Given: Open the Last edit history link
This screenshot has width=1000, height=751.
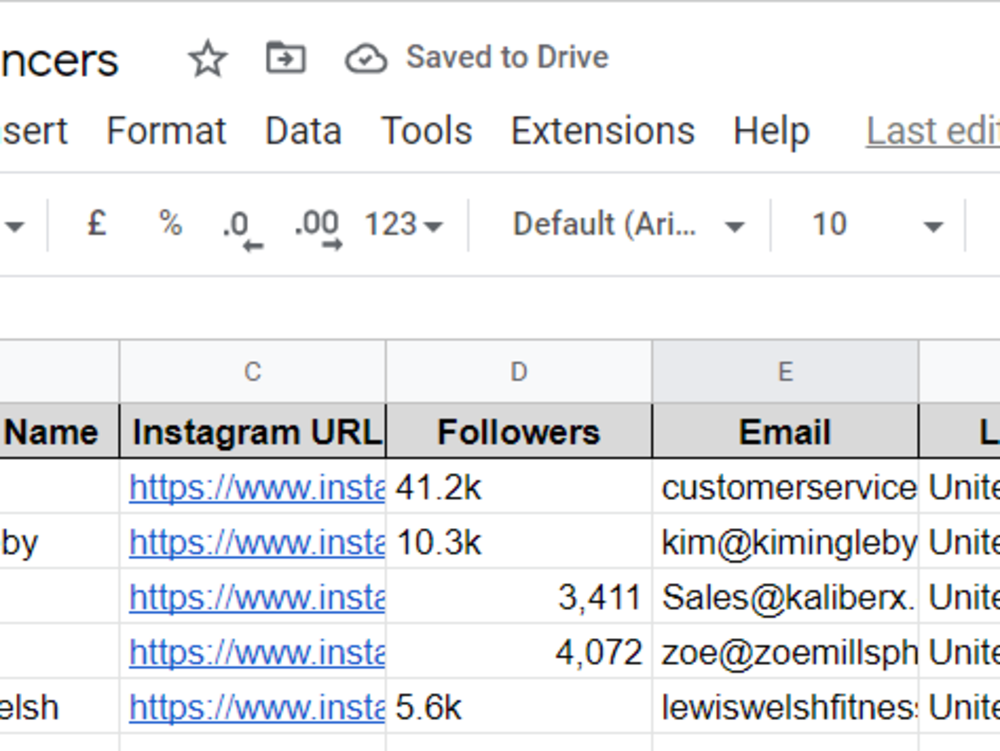Looking at the screenshot, I should pos(932,131).
